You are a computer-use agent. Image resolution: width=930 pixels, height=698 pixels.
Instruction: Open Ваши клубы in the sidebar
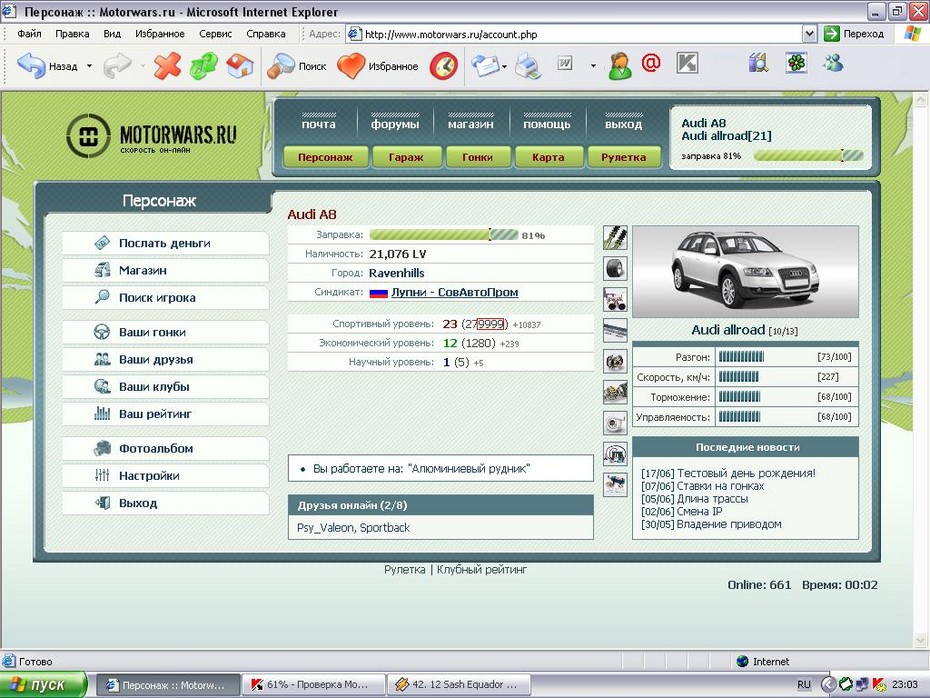(165, 387)
